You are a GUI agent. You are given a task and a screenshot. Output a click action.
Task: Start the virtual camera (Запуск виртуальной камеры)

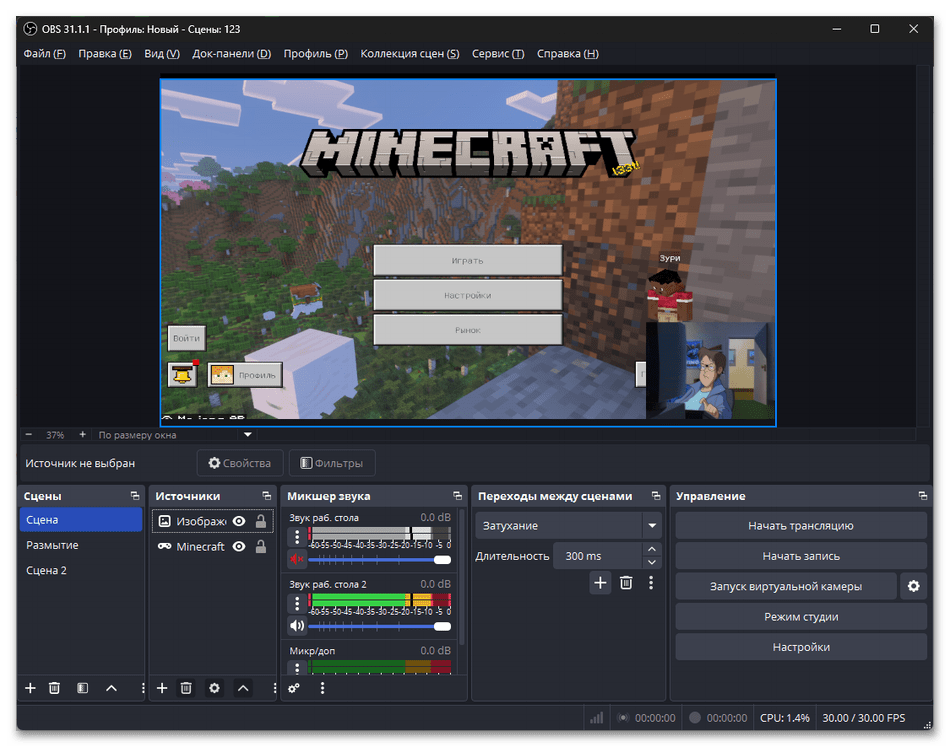point(786,586)
